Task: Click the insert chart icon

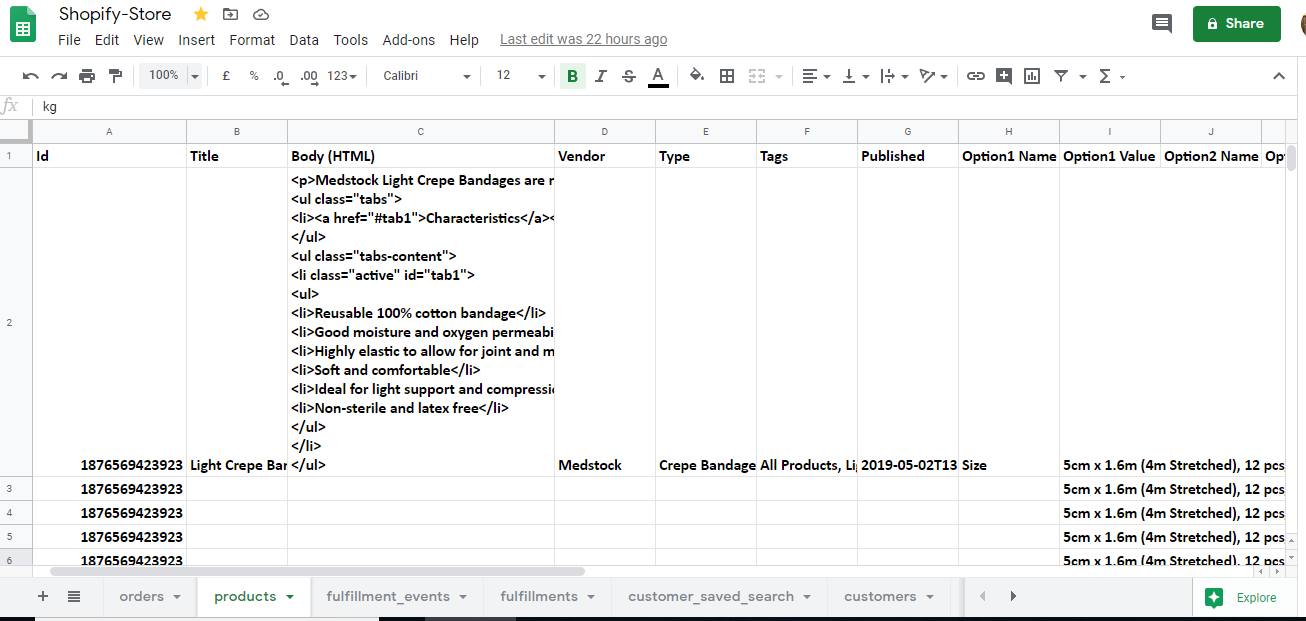Action: point(1032,76)
